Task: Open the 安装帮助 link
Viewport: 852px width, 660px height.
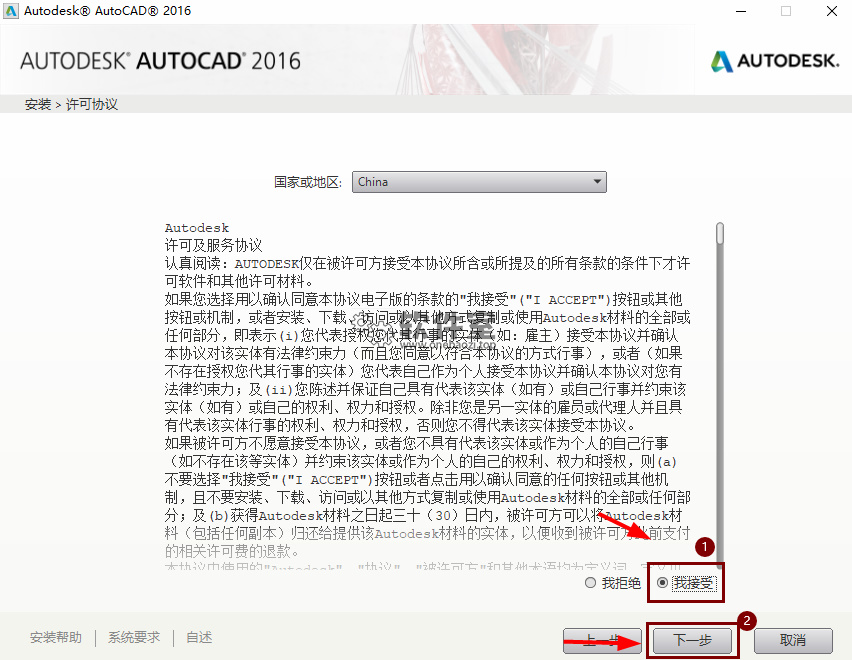Action: [x=56, y=637]
